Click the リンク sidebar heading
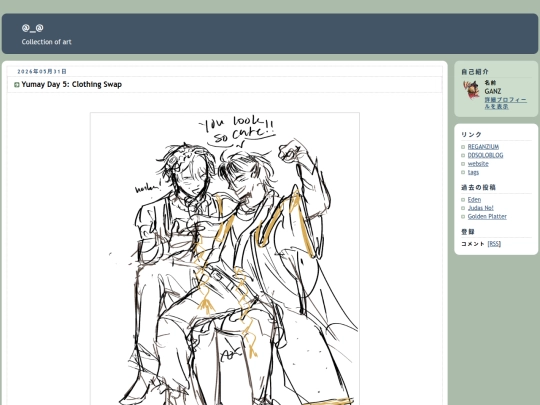This screenshot has height=405, width=540. point(471,135)
